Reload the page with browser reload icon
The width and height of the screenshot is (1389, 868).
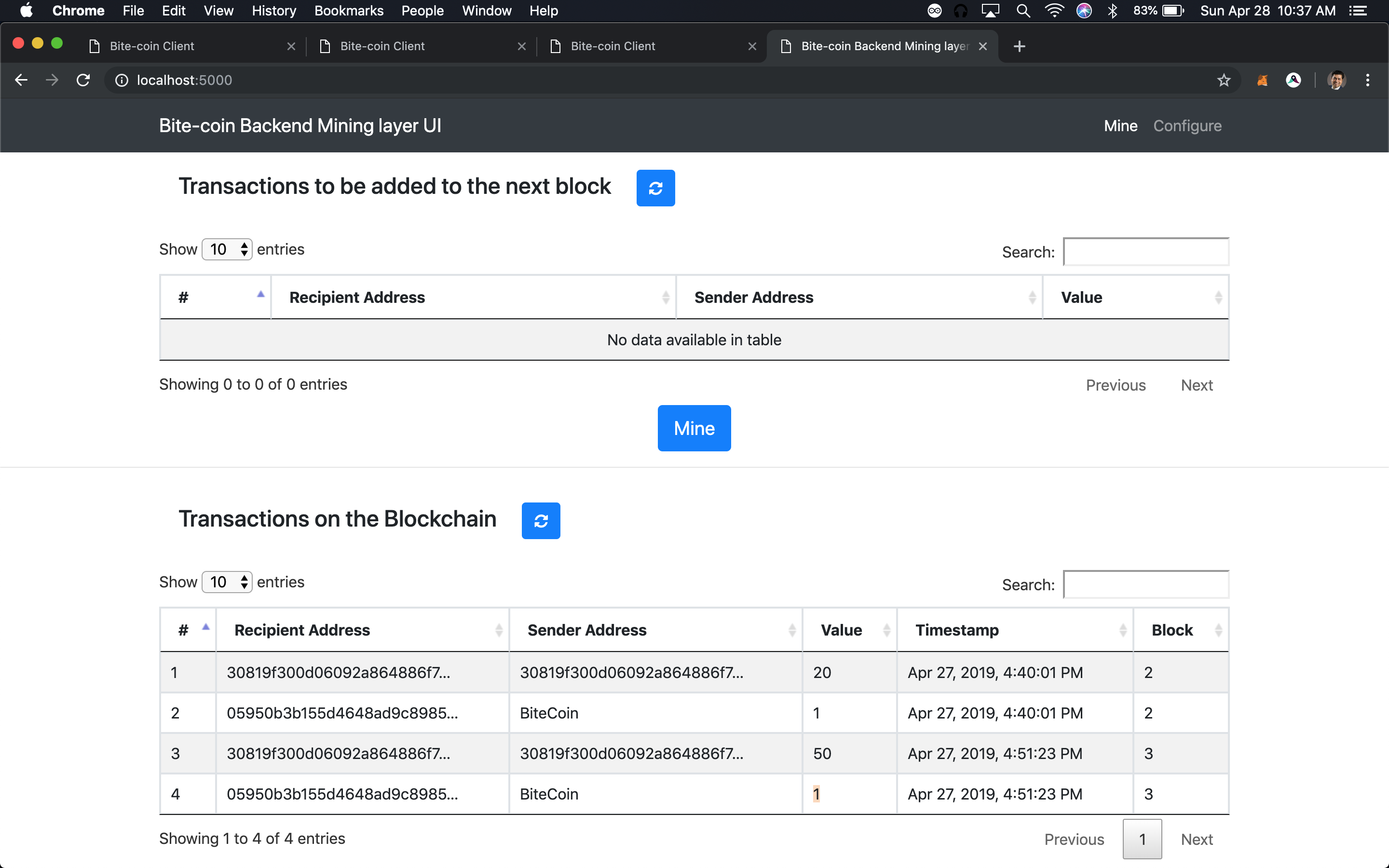click(83, 80)
